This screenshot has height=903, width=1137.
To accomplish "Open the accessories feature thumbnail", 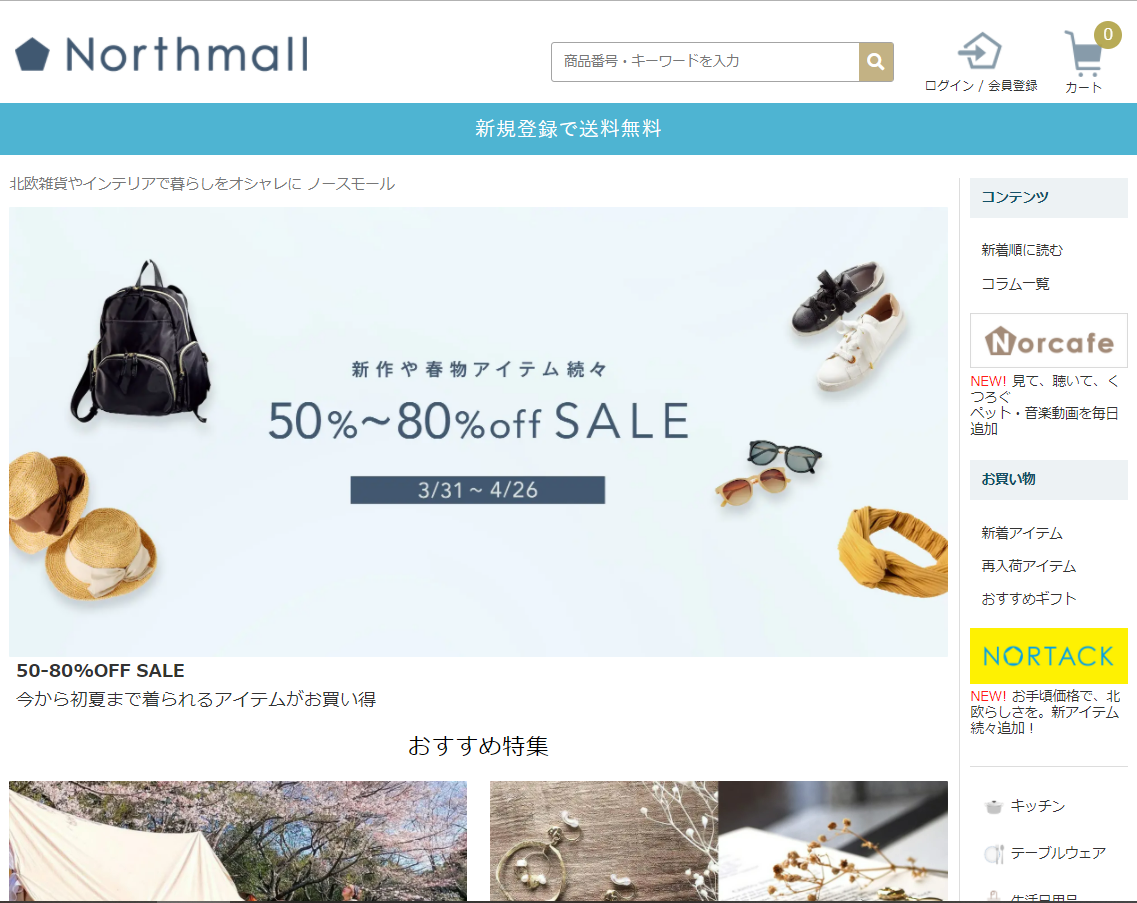I will coord(719,841).
